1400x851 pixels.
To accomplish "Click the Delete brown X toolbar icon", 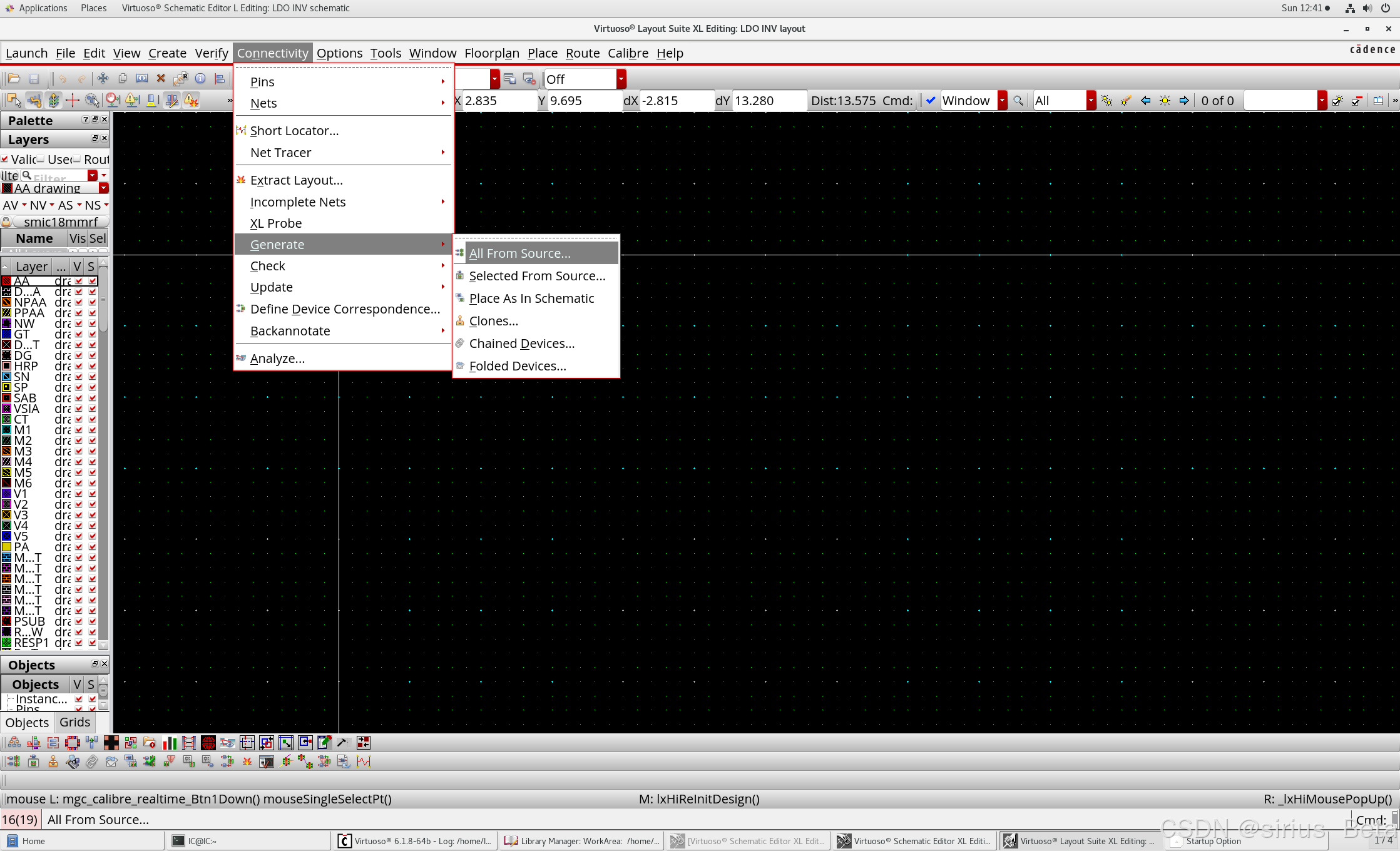I will [x=161, y=79].
